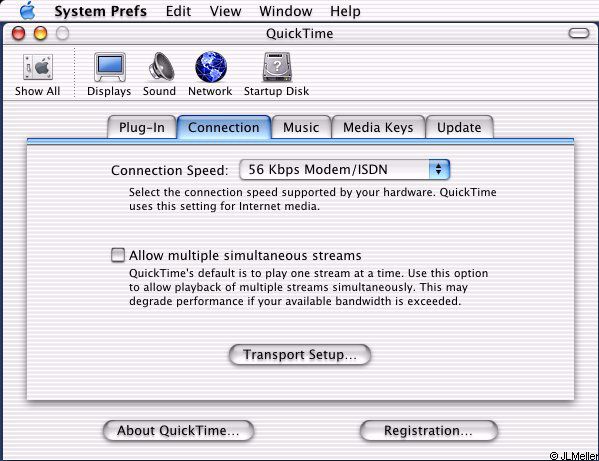This screenshot has height=461, width=599.
Task: Open the Edit menu
Action: point(178,11)
